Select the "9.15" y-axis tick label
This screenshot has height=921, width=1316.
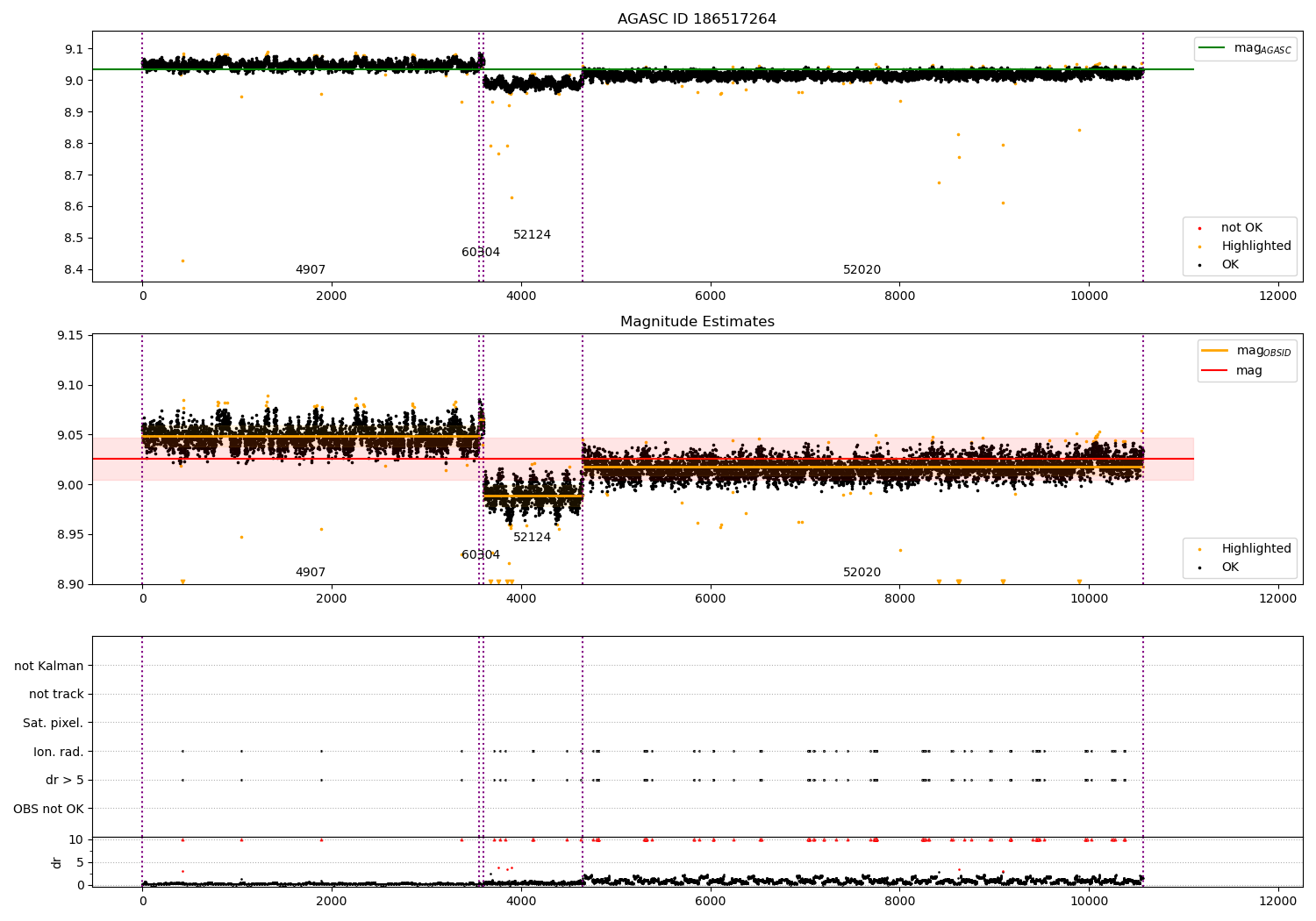click(x=70, y=336)
